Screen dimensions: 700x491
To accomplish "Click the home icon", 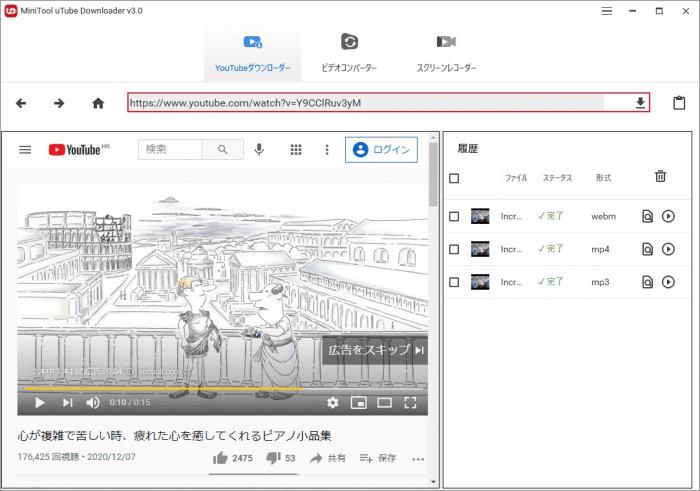I will (x=98, y=103).
